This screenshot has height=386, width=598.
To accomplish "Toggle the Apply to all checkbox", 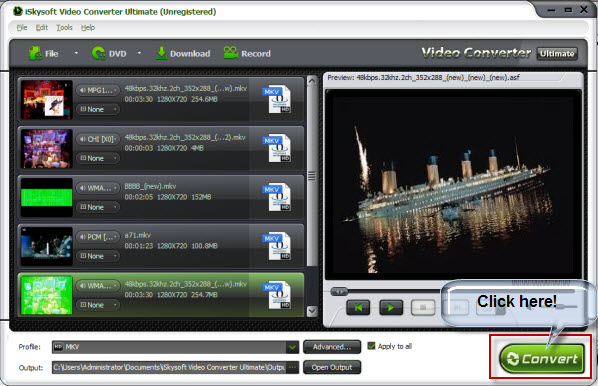I will [x=371, y=346].
